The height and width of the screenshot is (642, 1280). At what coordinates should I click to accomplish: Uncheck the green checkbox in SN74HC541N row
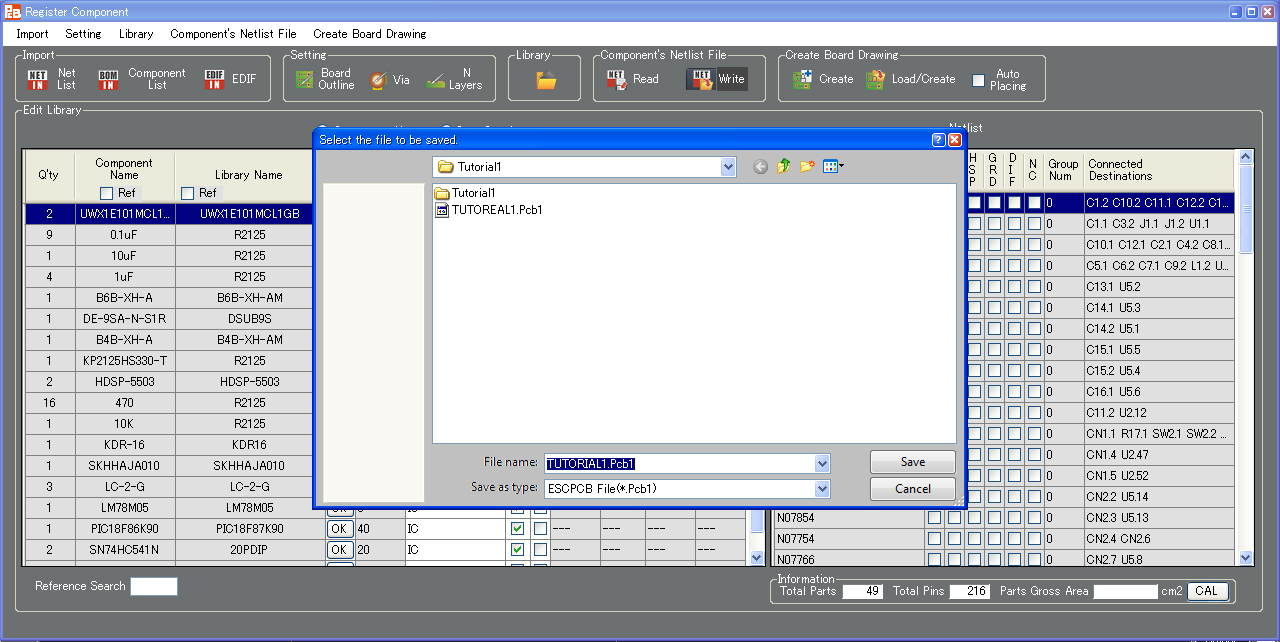click(517, 550)
